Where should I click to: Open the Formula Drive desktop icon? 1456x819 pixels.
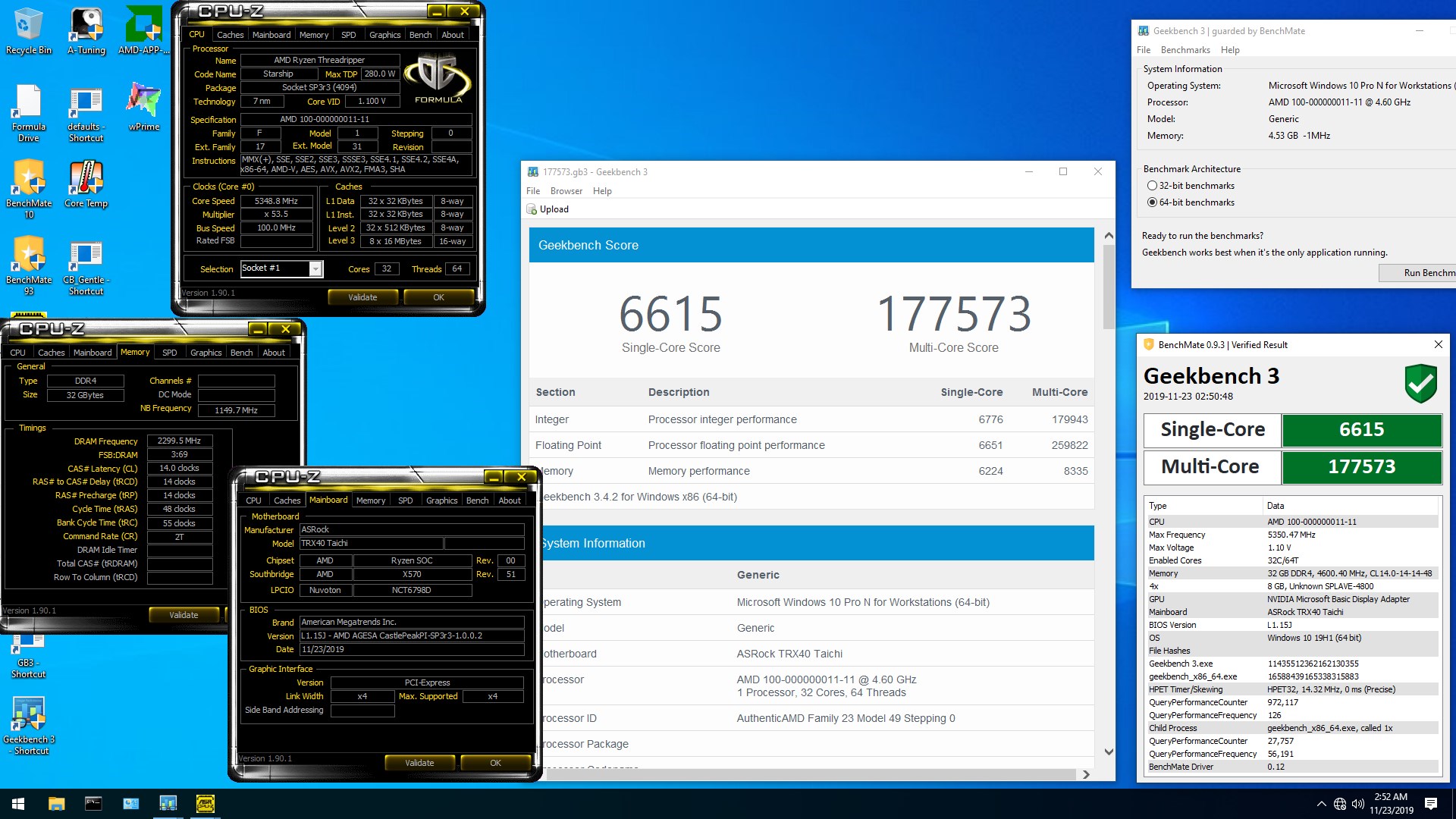[29, 114]
